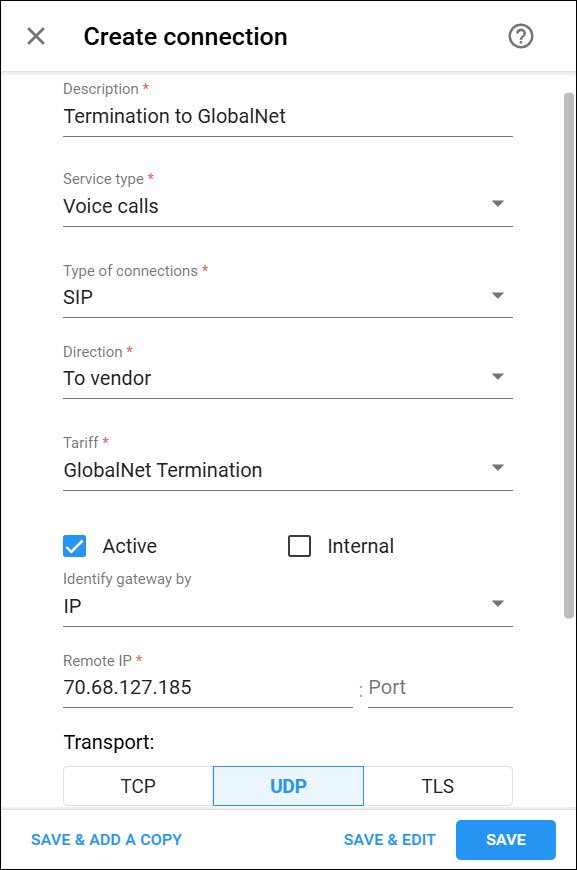
Task: Focus the Description text field
Action: click(x=288, y=117)
